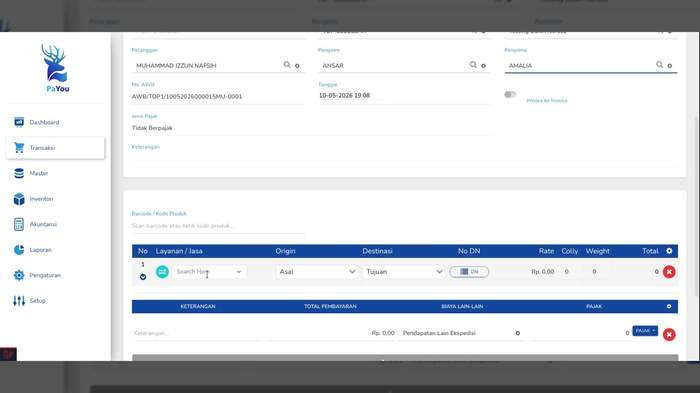Click the Layanan / Jasa column header
Image resolution: width=700 pixels, height=393 pixels.
(179, 251)
